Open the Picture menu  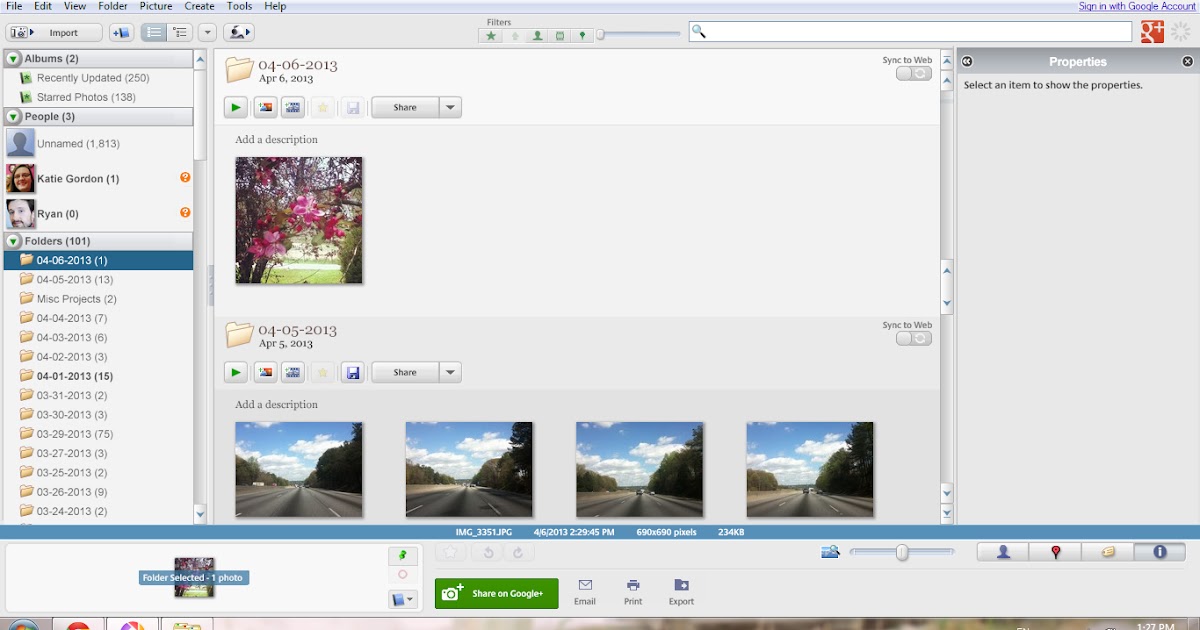[156, 6]
